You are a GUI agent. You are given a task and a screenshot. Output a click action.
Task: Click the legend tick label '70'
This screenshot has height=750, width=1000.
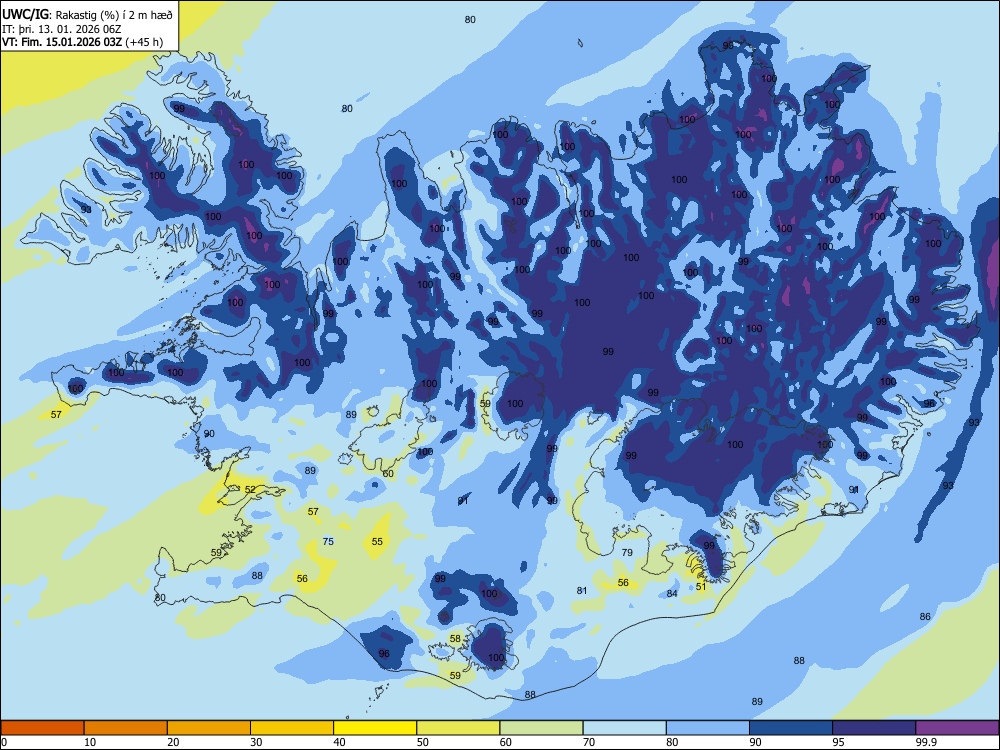589,742
